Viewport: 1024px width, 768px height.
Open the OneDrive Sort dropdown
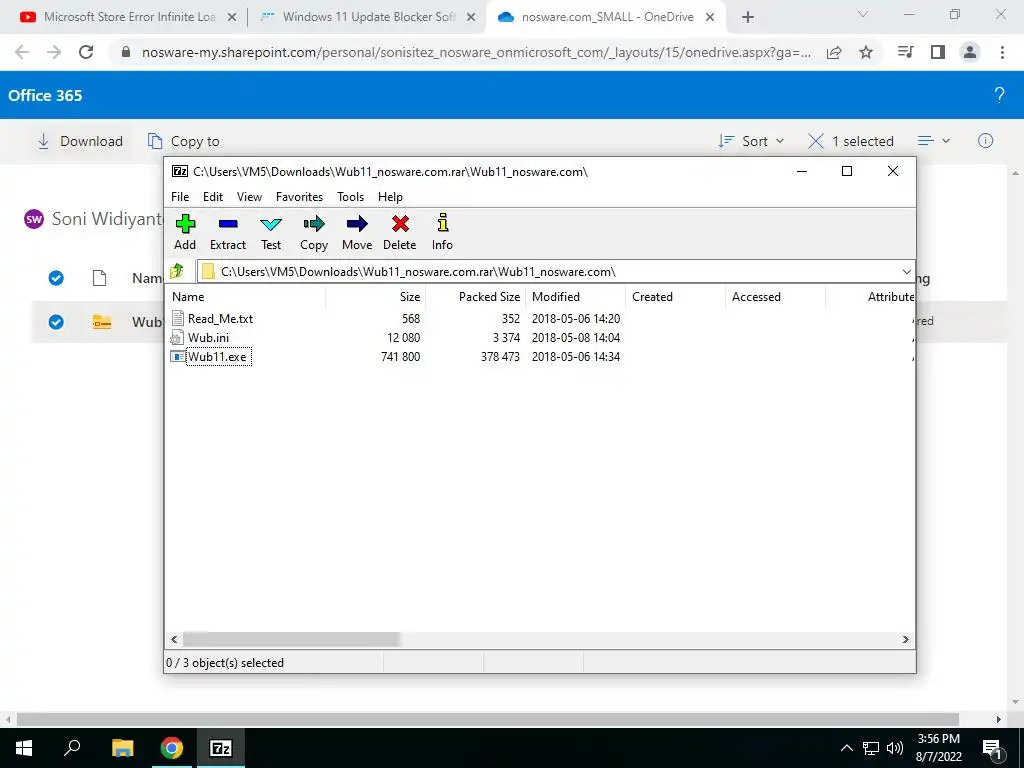pyautogui.click(x=751, y=141)
